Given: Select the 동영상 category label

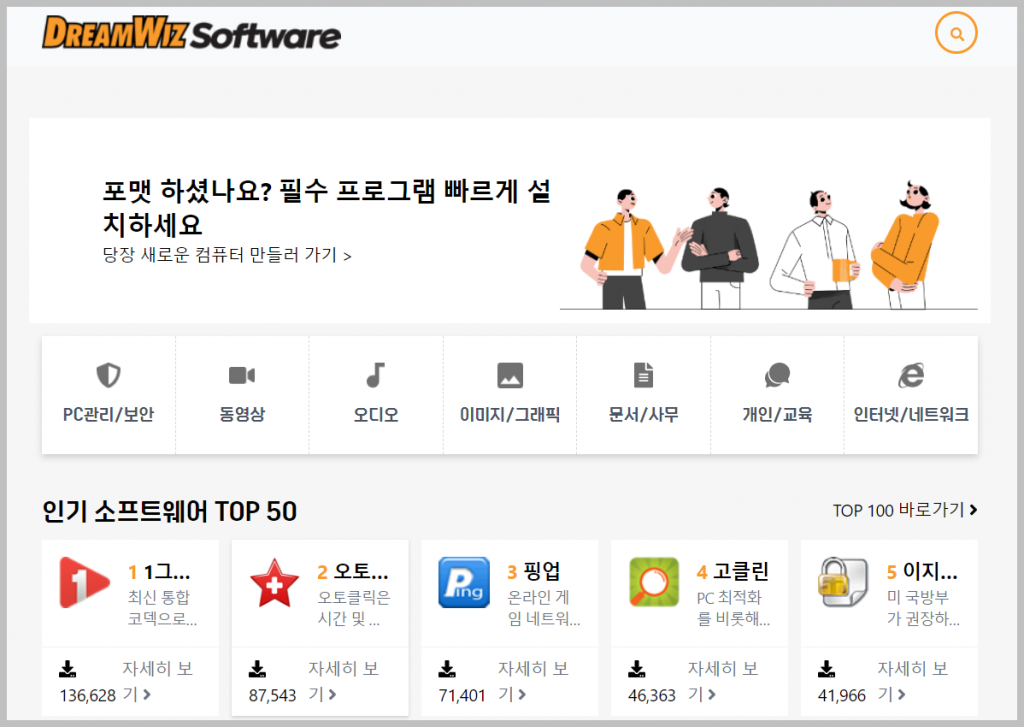Looking at the screenshot, I should point(242,415).
